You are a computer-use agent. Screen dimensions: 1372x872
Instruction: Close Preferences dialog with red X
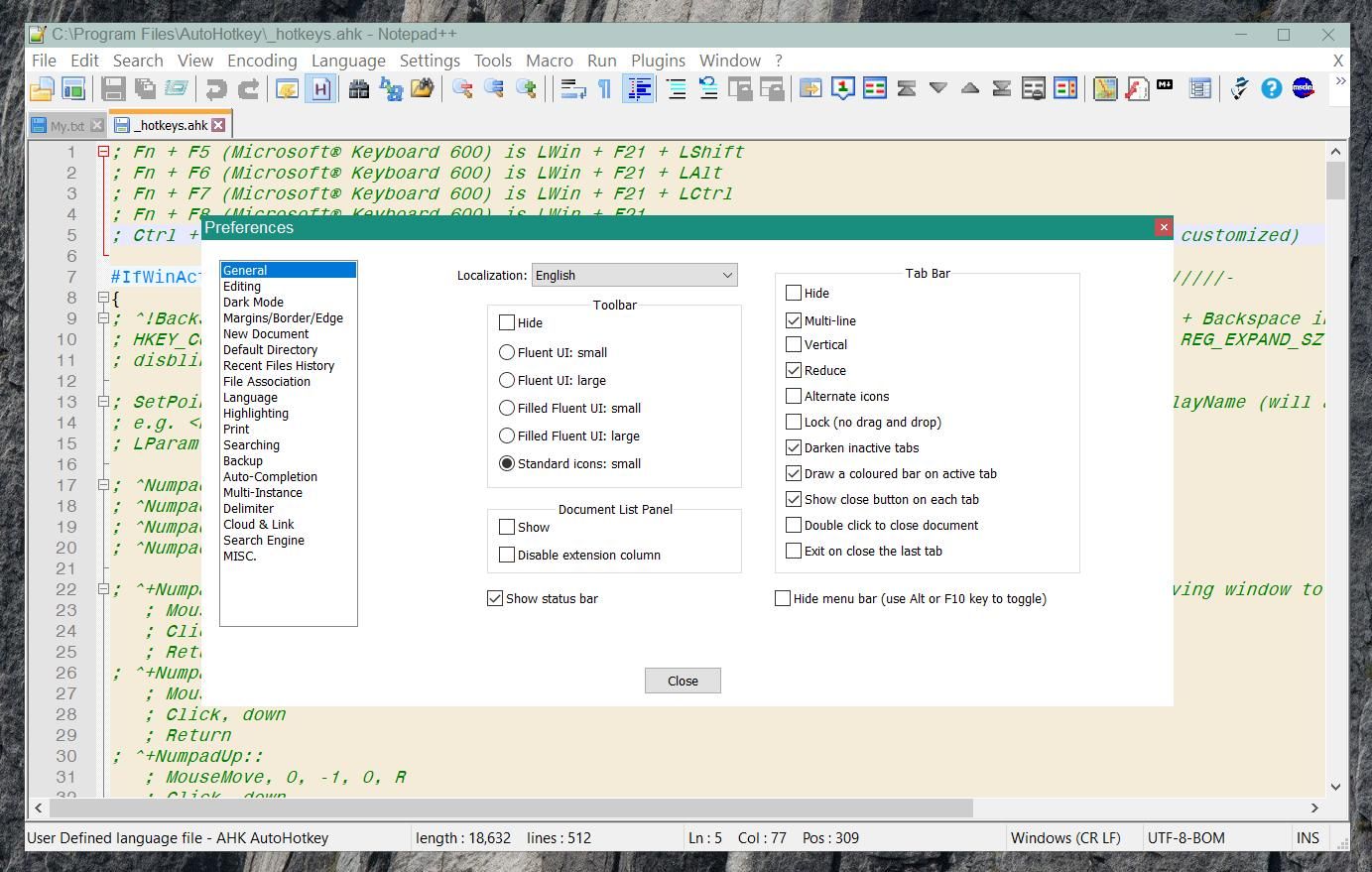[x=1164, y=227]
